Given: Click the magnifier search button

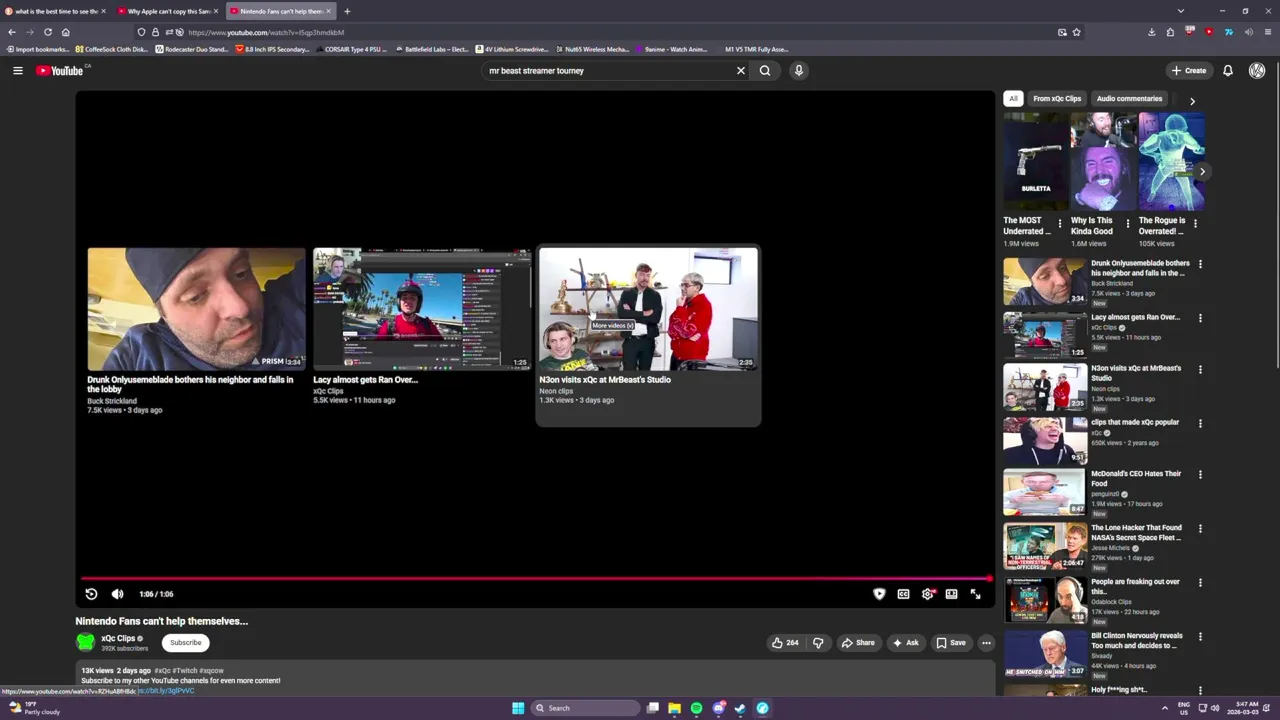Looking at the screenshot, I should (765, 70).
